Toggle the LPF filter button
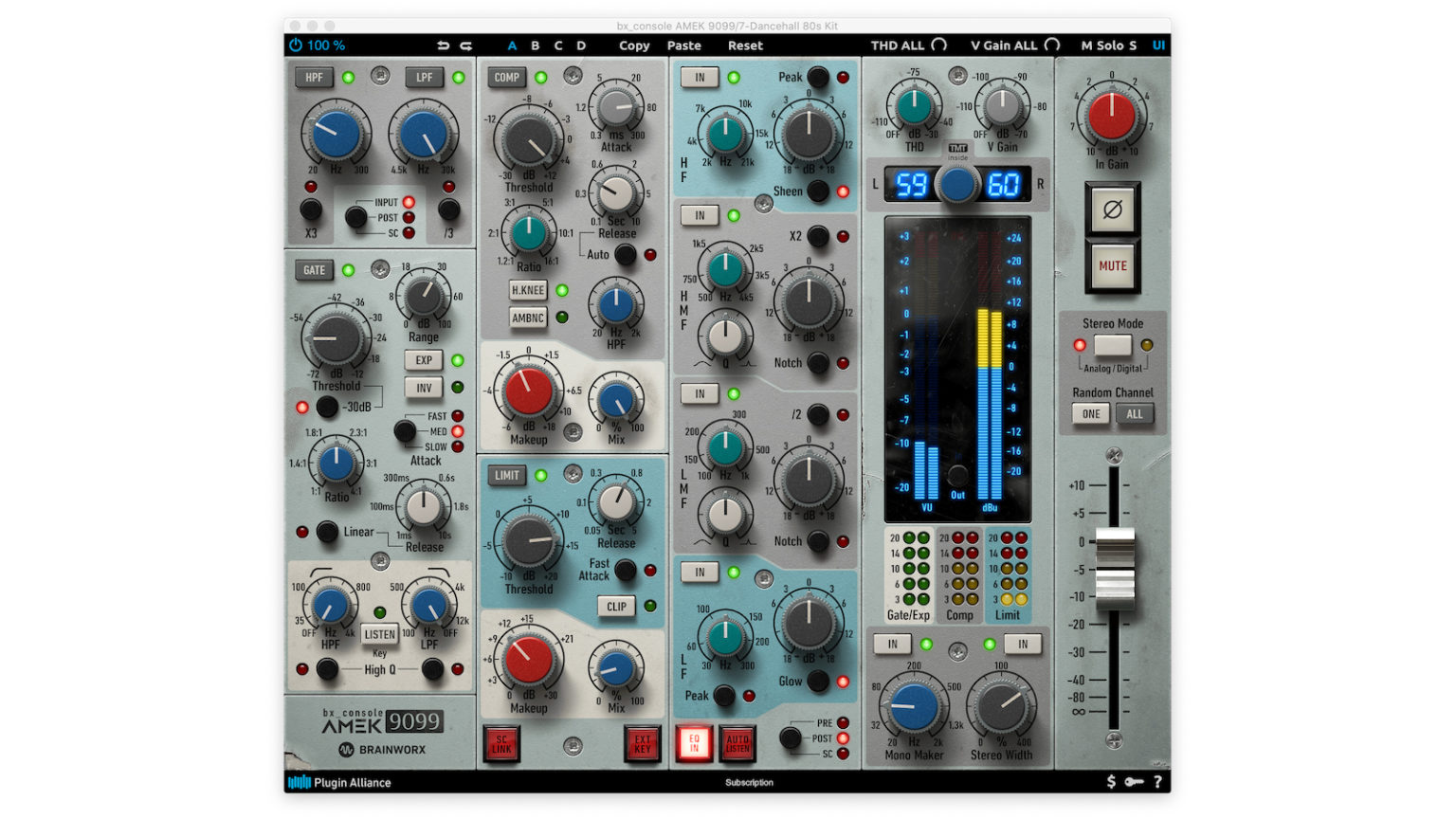Screen dimensions: 1456x819 coord(424,78)
